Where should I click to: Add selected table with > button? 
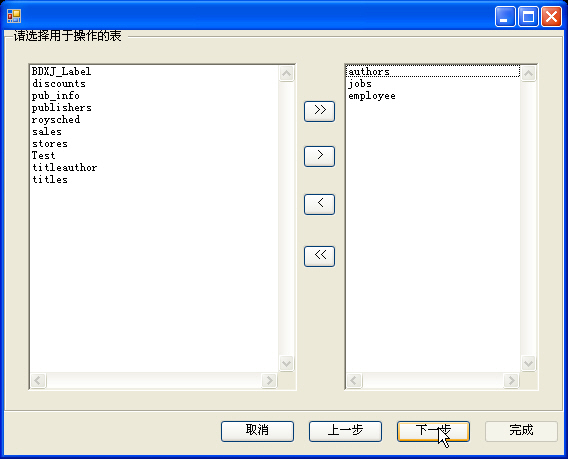point(319,157)
